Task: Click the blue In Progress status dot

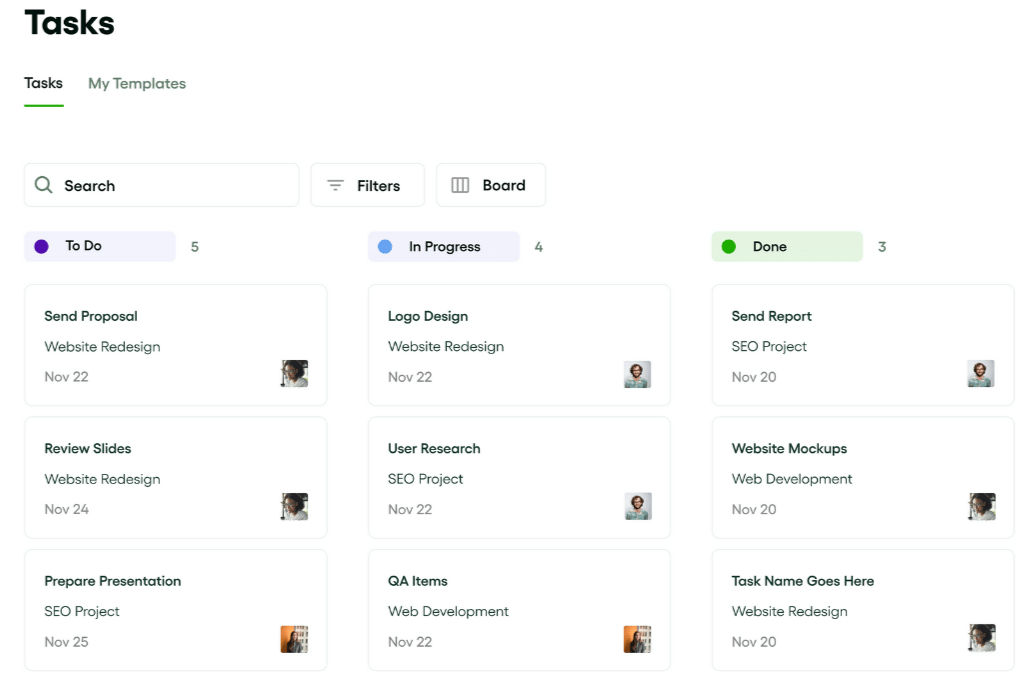Action: point(384,246)
